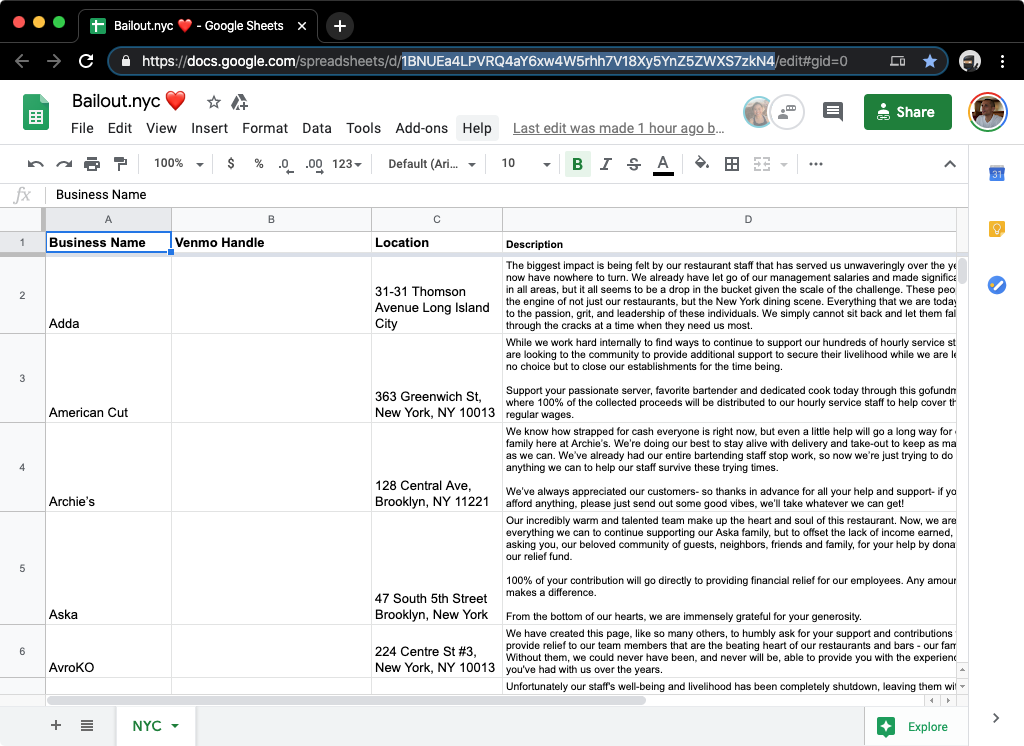Star the Bailout.nyc document
Screen dimensions: 1024x746
(214, 102)
